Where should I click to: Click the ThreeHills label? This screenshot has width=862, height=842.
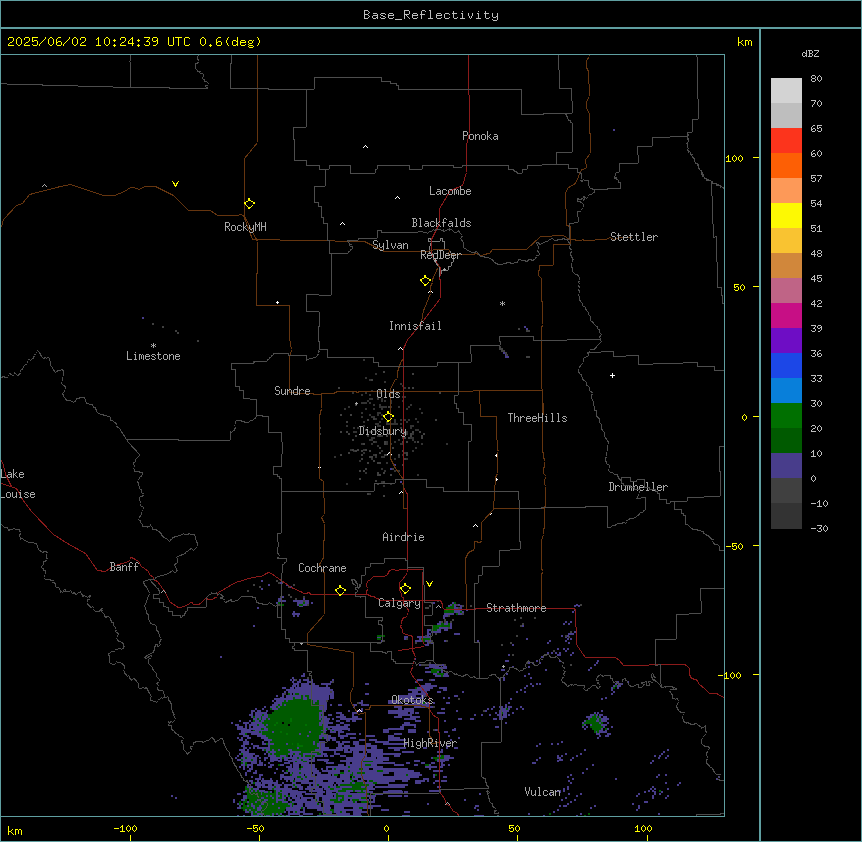pyautogui.click(x=537, y=418)
